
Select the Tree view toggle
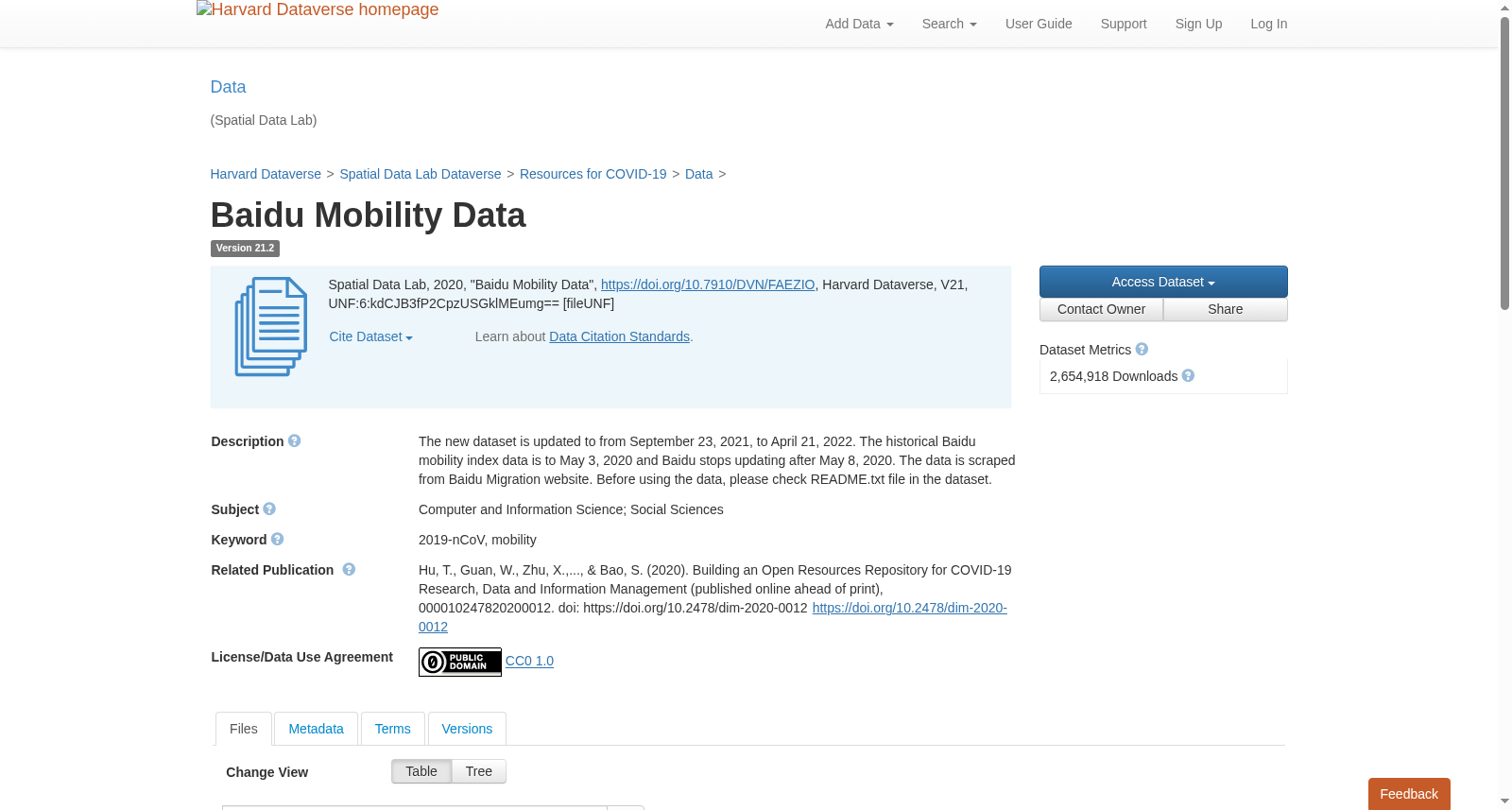coord(479,771)
